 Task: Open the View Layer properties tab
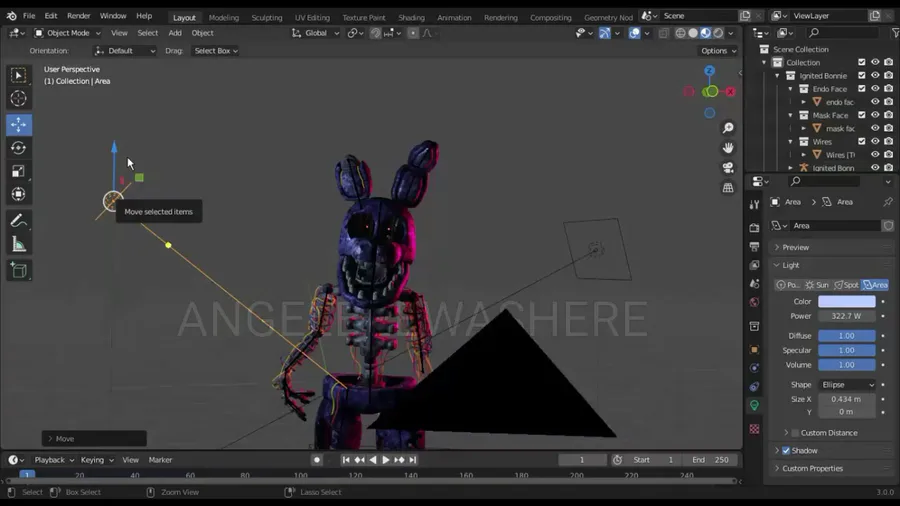pos(754,265)
